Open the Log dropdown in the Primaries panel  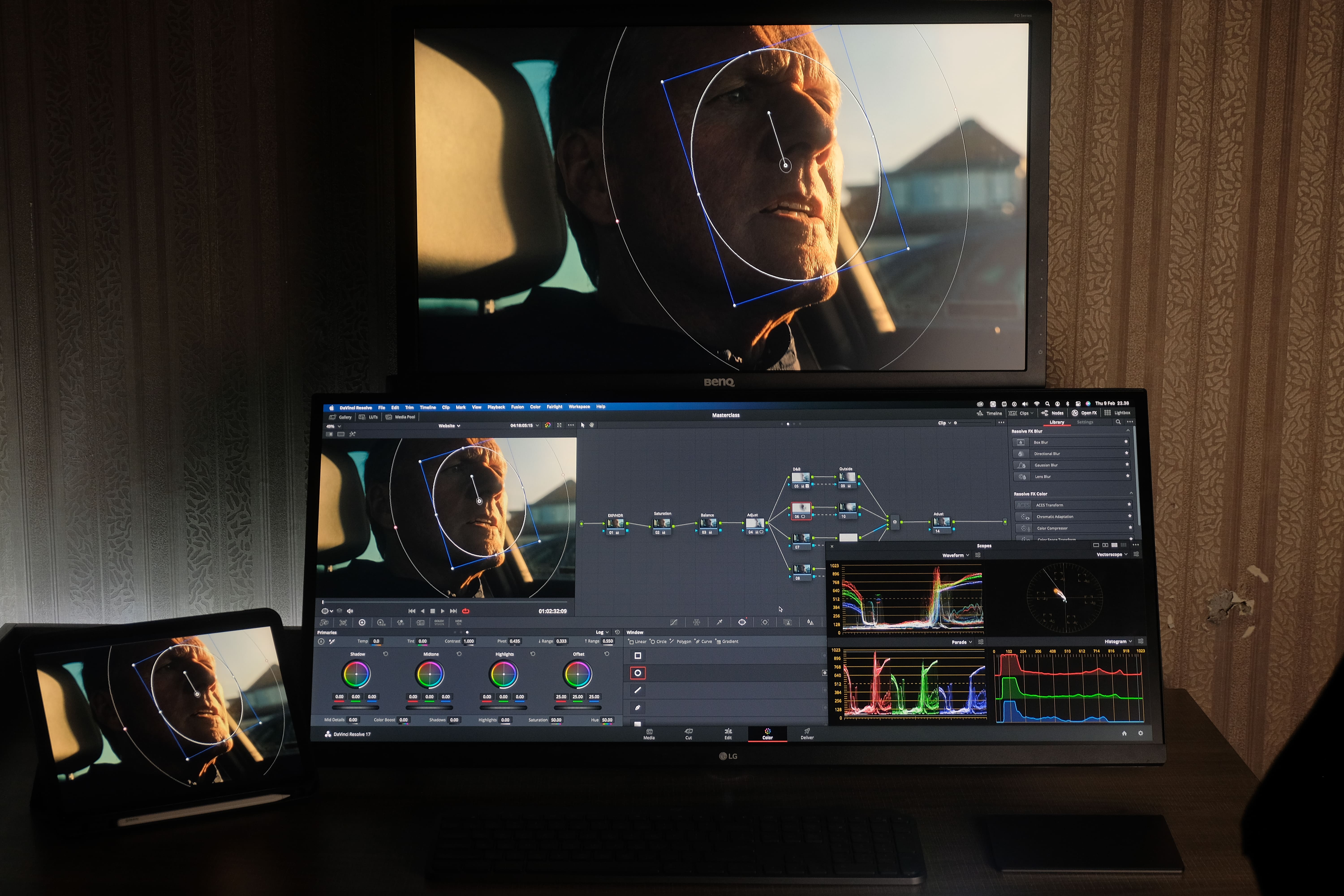(602, 632)
